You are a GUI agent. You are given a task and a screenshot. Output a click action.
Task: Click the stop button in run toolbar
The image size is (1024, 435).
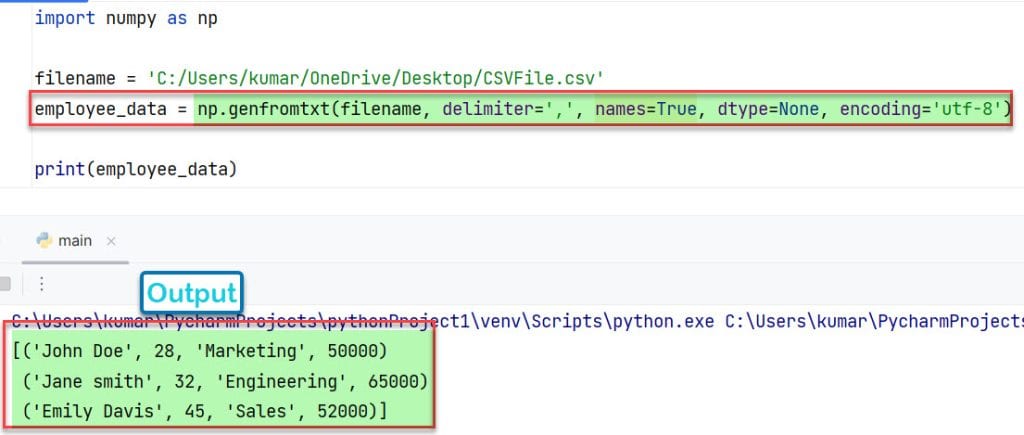pos(5,284)
